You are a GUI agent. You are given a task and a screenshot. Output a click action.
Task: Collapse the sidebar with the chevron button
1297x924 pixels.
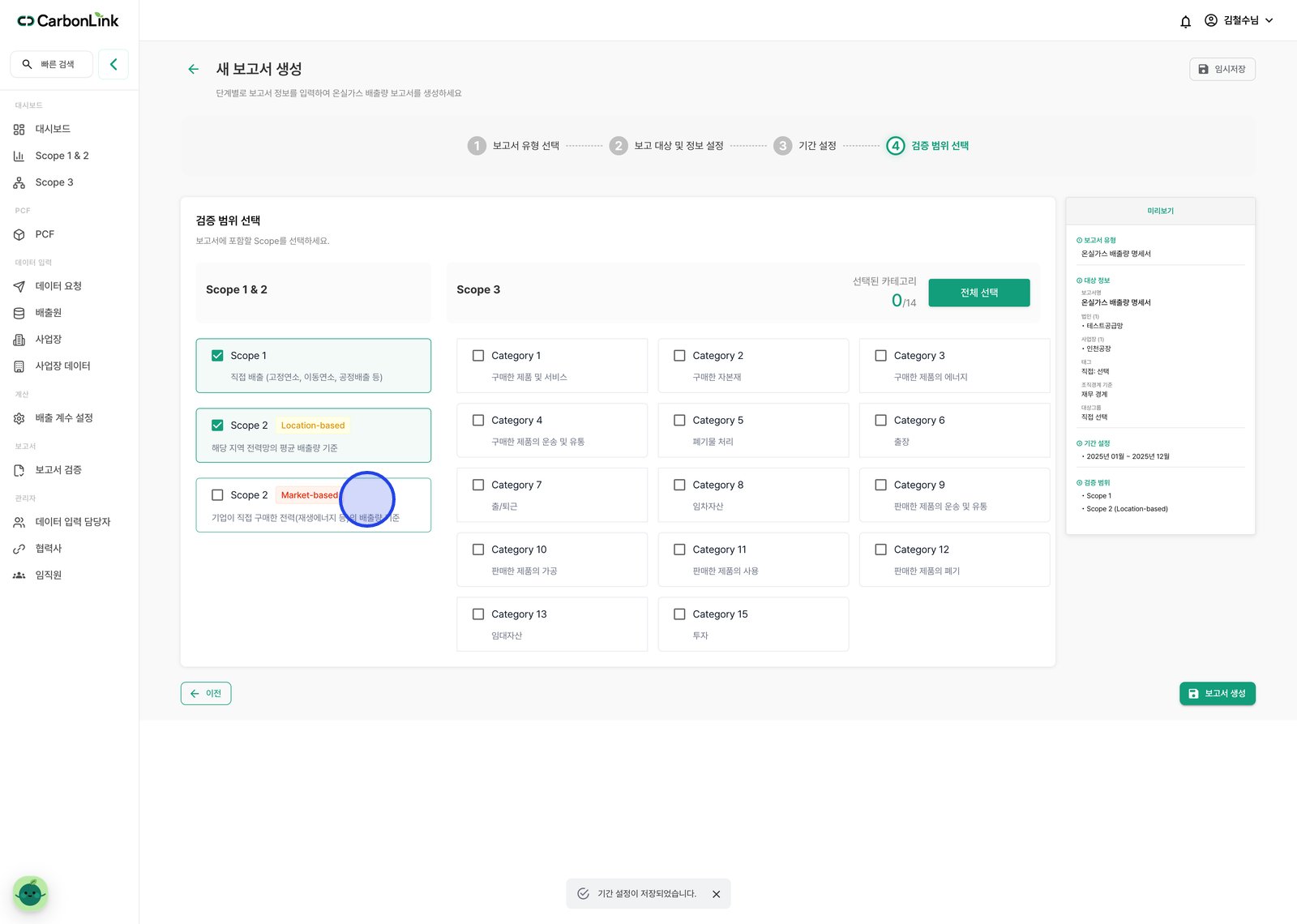coord(113,64)
